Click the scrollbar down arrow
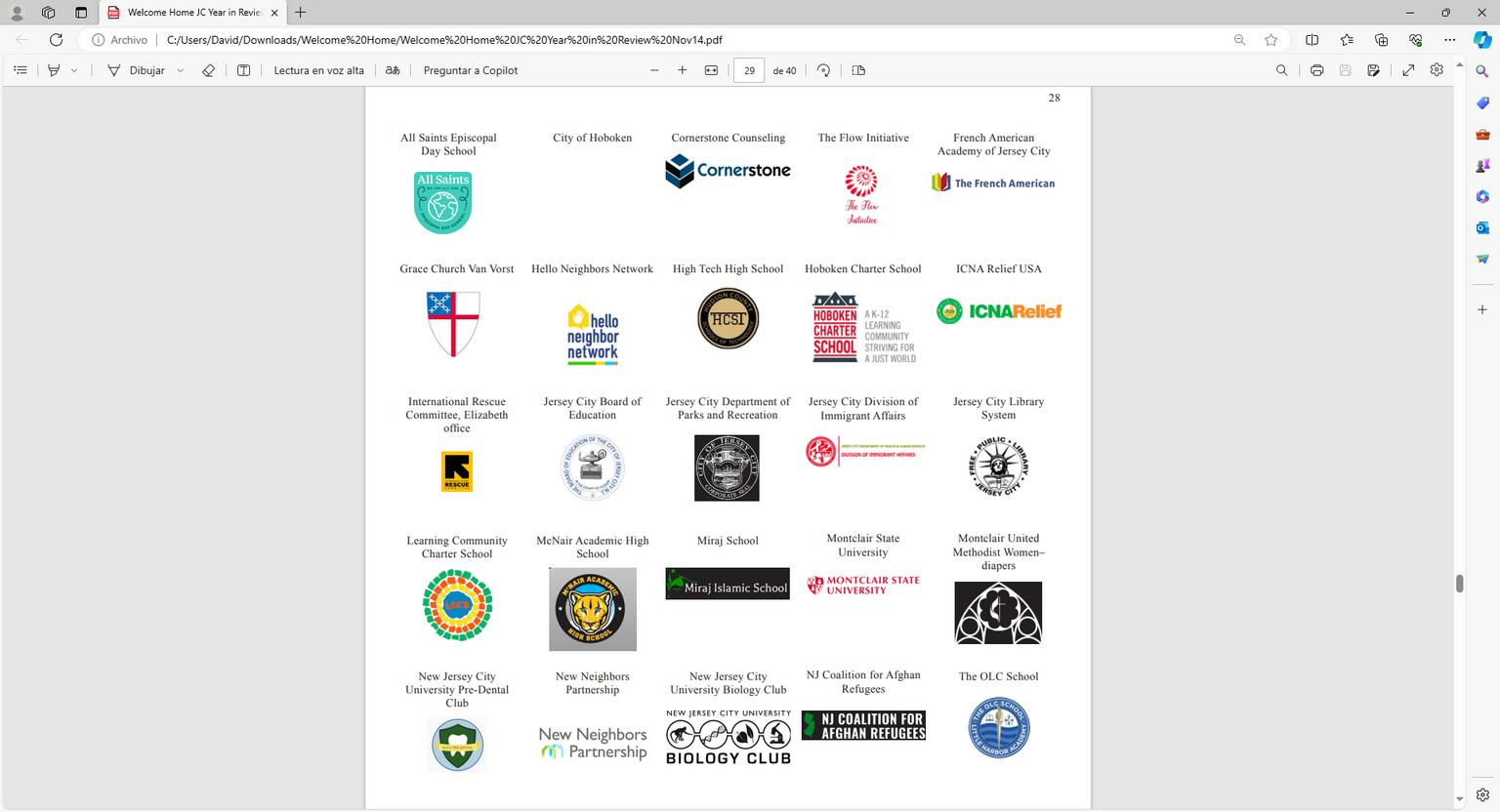The image size is (1500, 812). pyautogui.click(x=1460, y=799)
